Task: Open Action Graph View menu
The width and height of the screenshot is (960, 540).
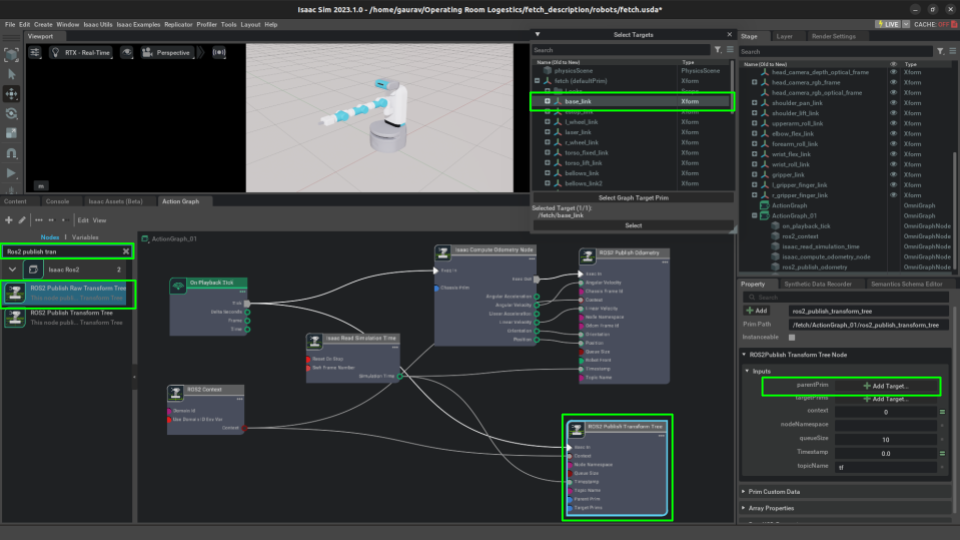Action: pyautogui.click(x=99, y=220)
